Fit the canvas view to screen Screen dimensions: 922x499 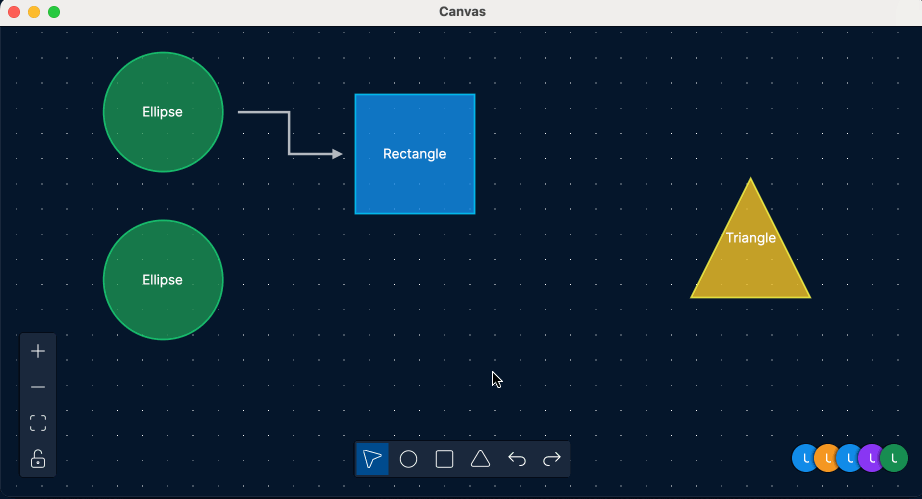38,423
